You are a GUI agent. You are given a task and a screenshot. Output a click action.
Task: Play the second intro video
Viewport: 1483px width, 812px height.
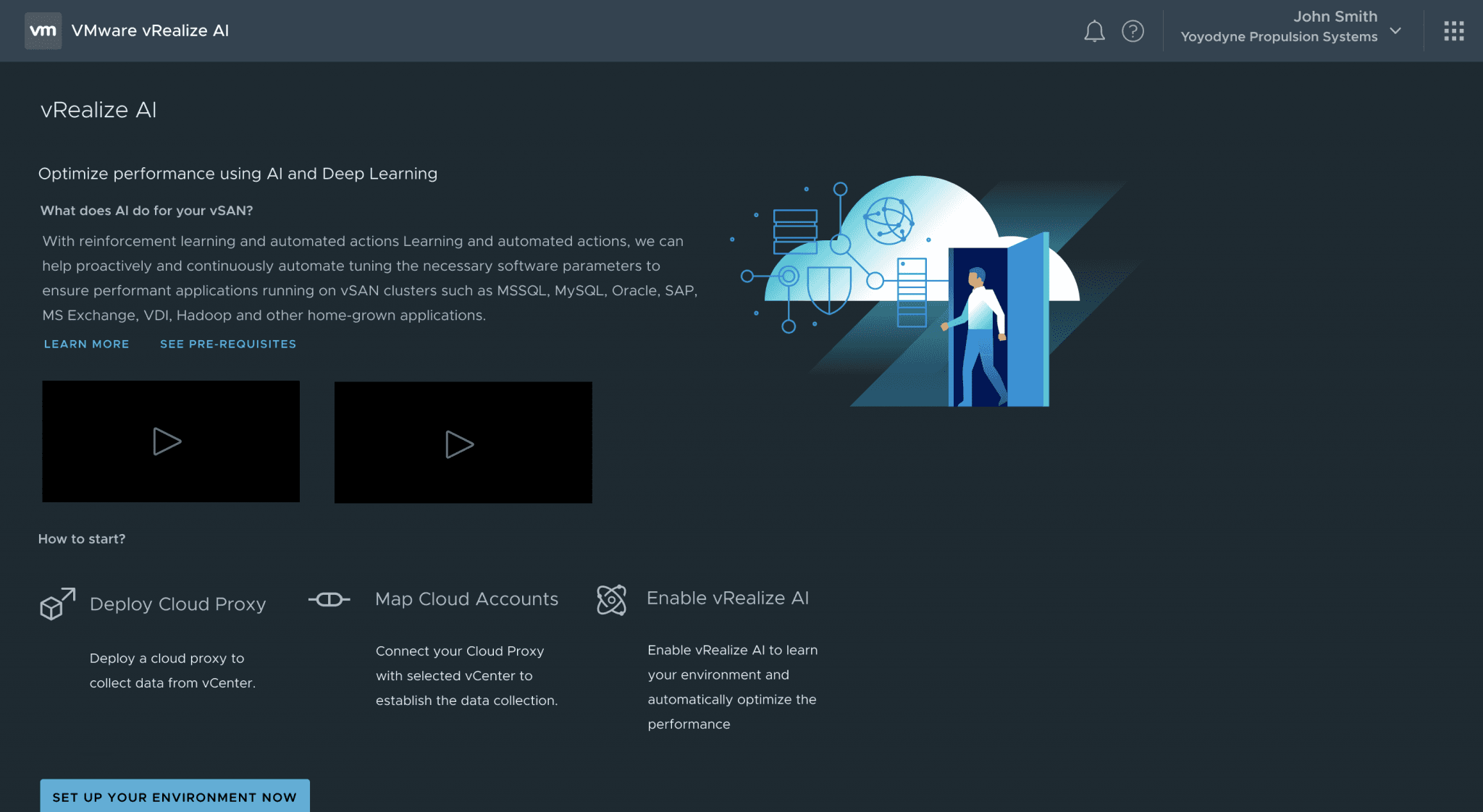460,444
